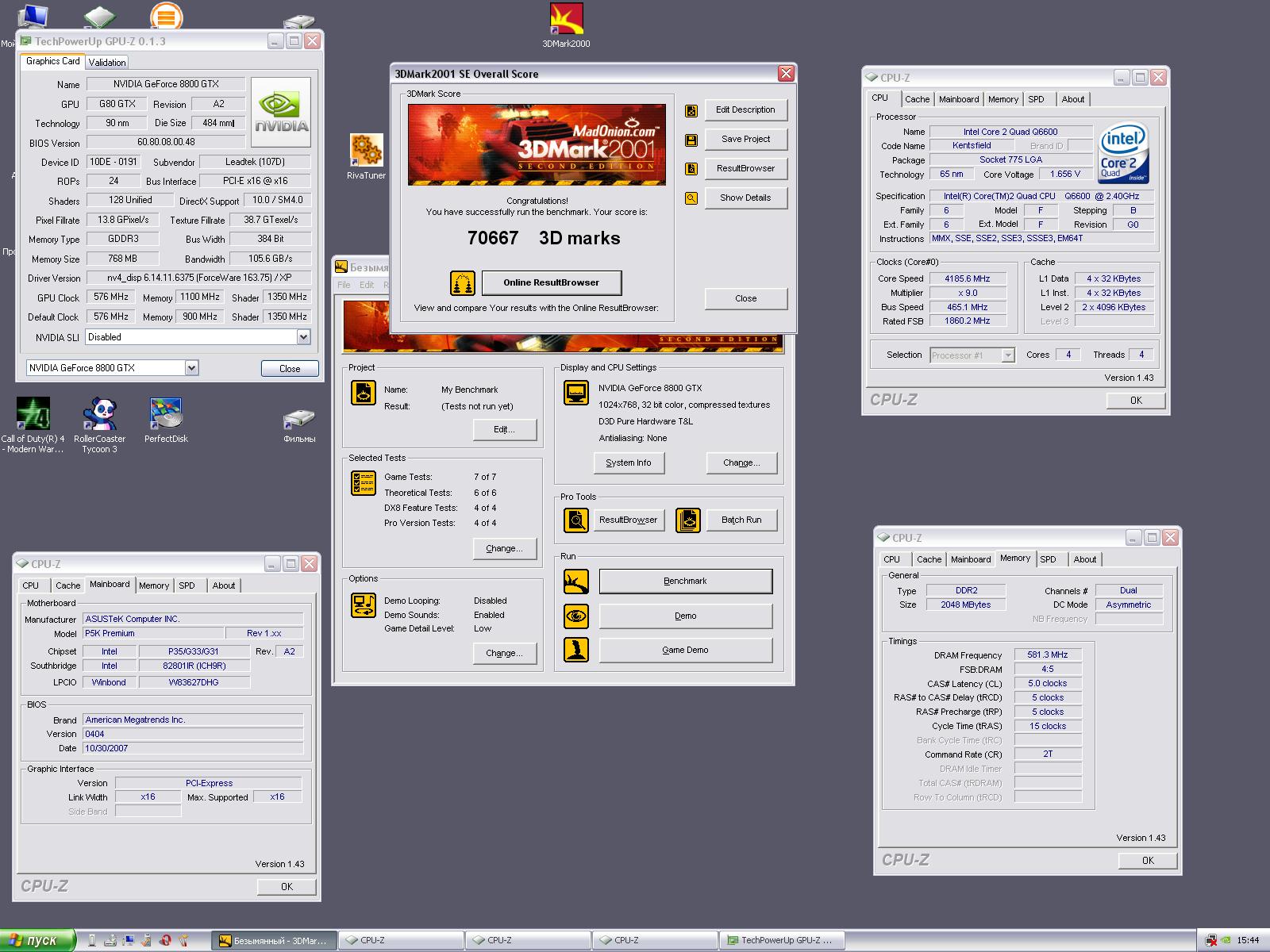
Task: Click the Demo eye icon
Action: 576,616
